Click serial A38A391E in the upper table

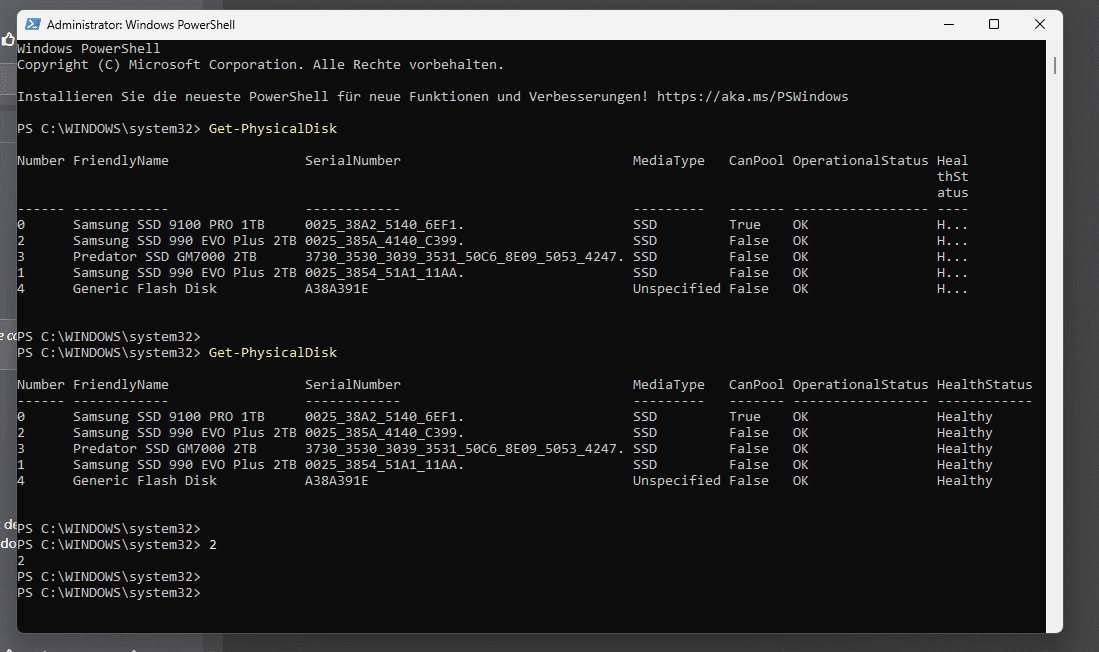[x=336, y=289]
